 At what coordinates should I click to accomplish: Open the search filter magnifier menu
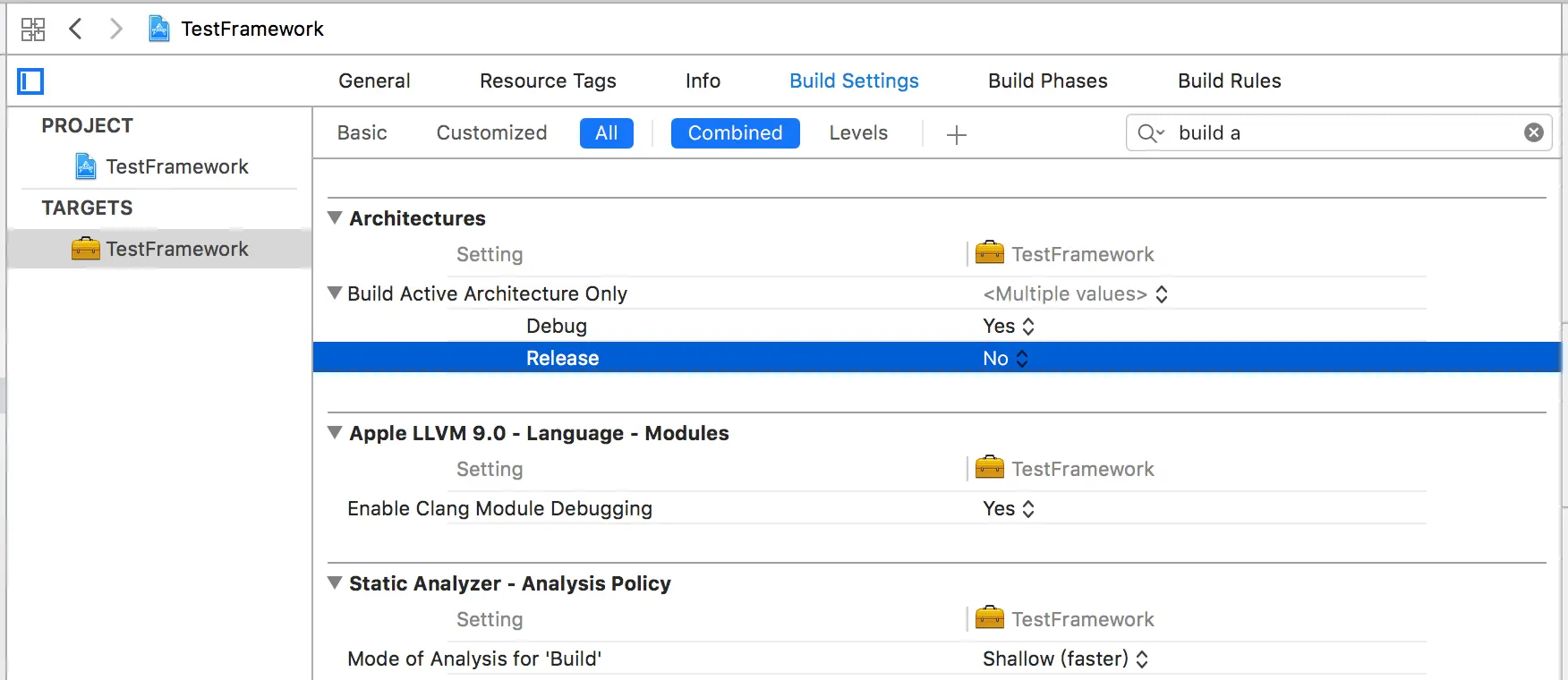point(1150,133)
